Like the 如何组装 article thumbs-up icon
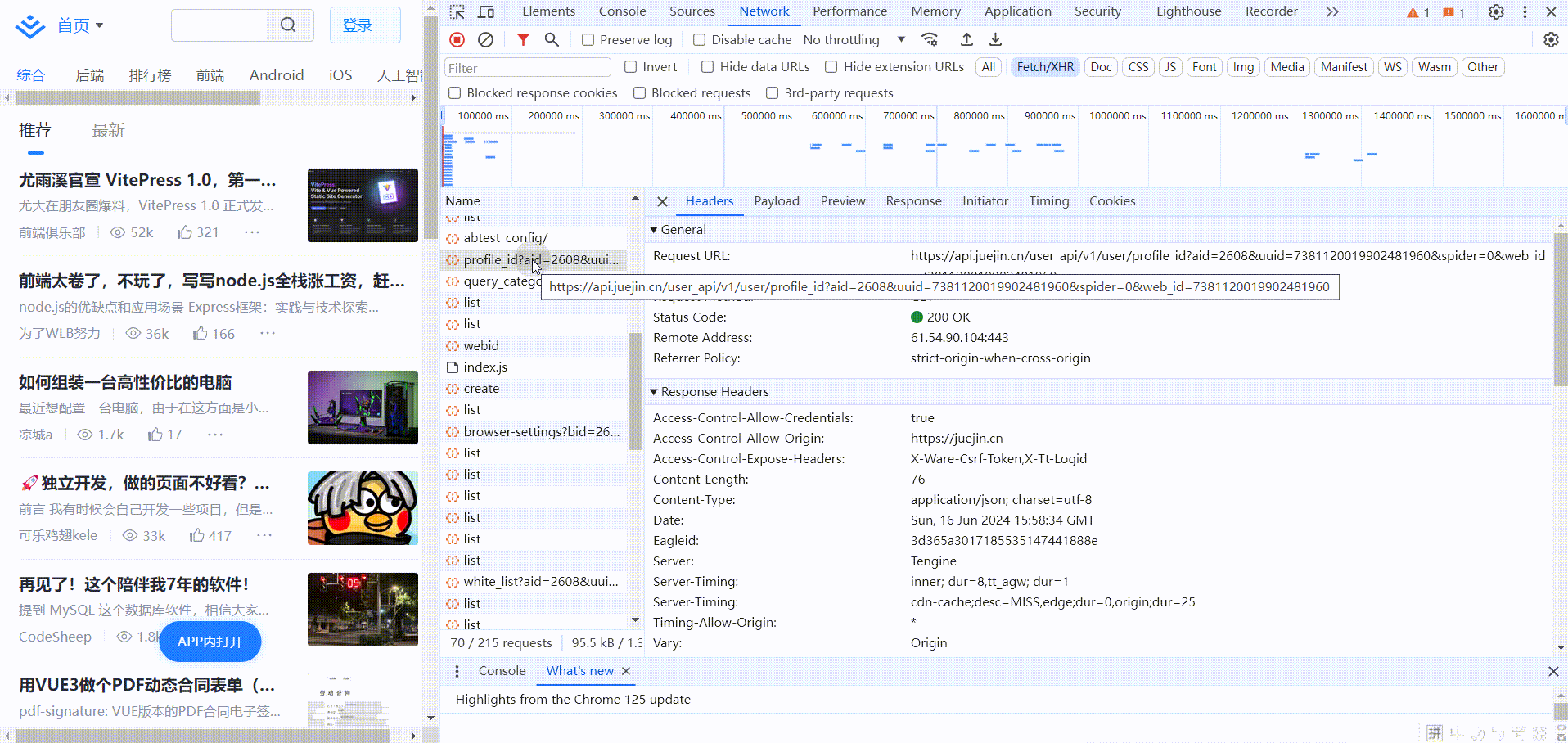 coord(155,435)
